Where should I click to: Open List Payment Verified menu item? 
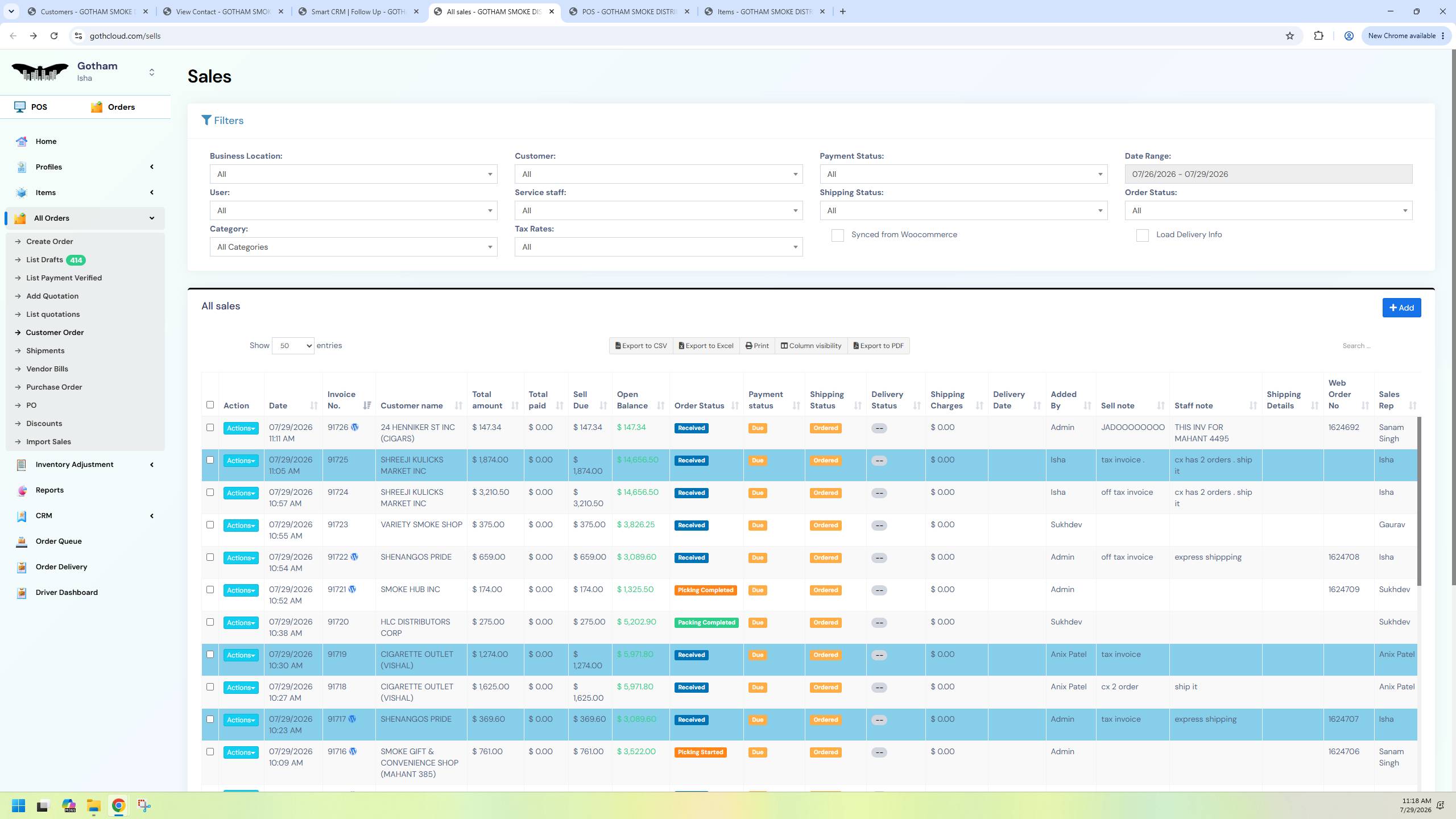click(x=64, y=278)
